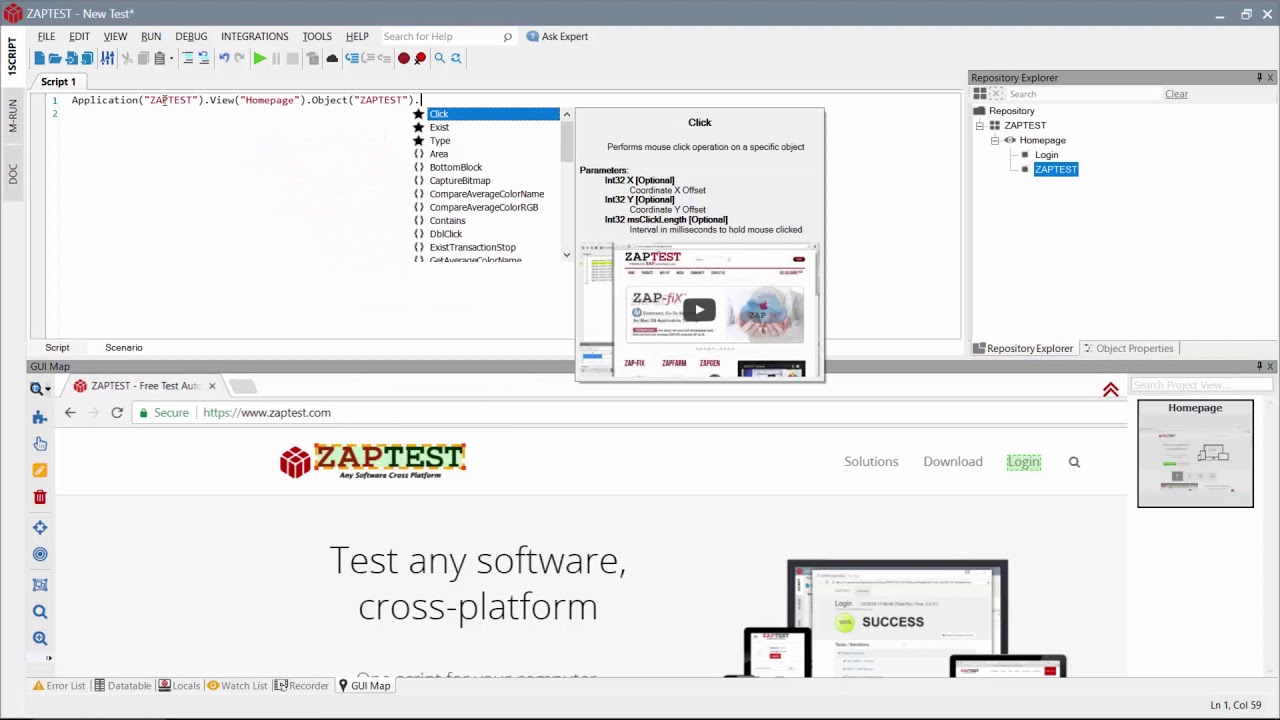This screenshot has width=1280, height=720.
Task: Click the fit-to-frame icon in GUI Map
Action: (40, 584)
